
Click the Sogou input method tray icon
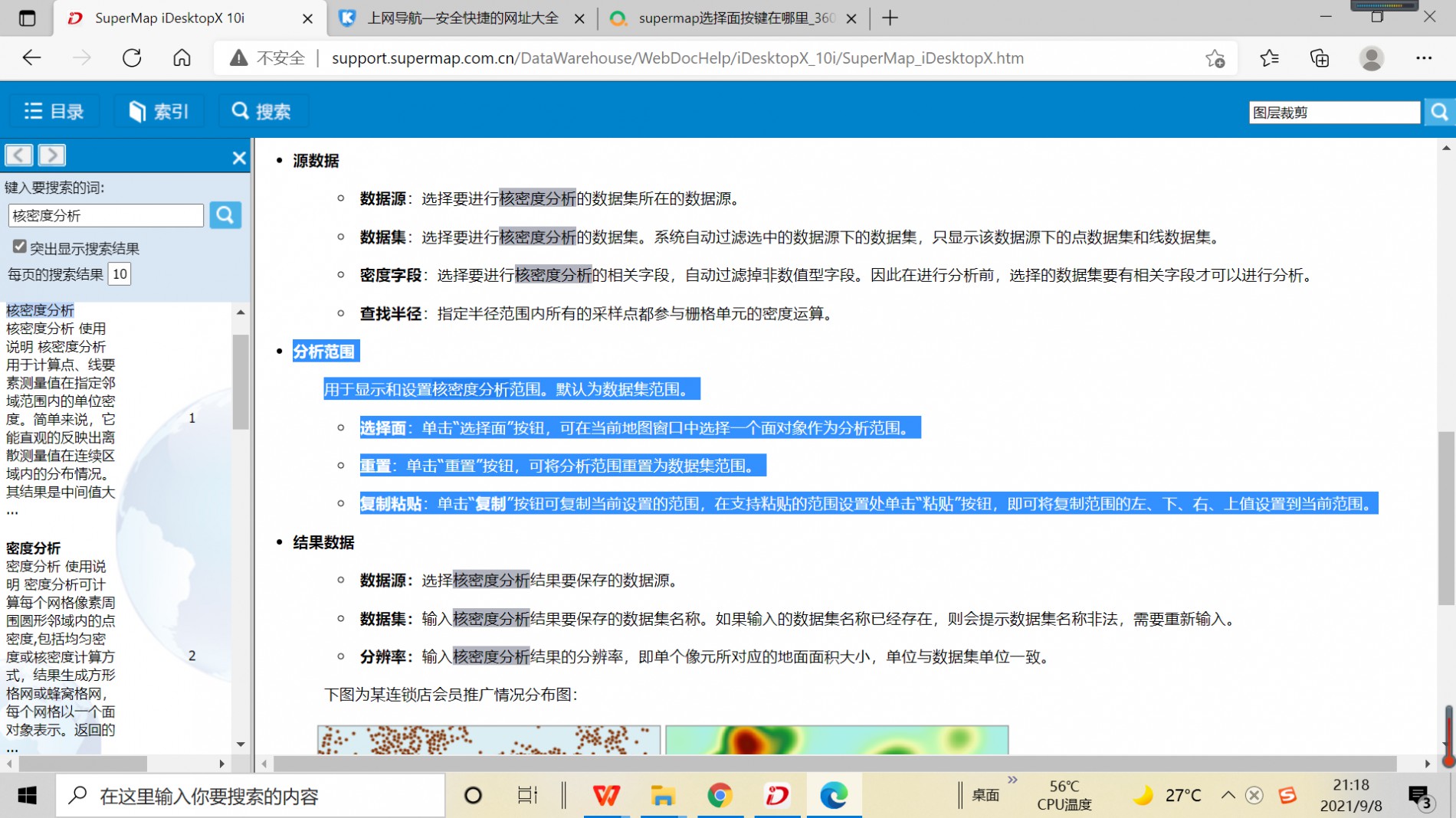(x=1287, y=796)
